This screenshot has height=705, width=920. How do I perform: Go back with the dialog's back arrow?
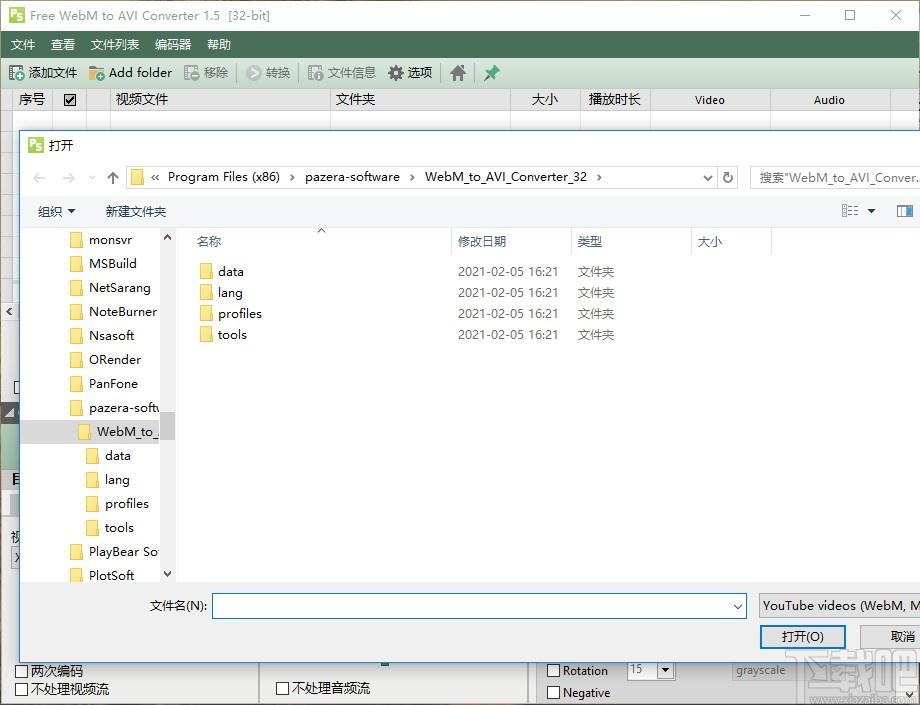(x=39, y=178)
